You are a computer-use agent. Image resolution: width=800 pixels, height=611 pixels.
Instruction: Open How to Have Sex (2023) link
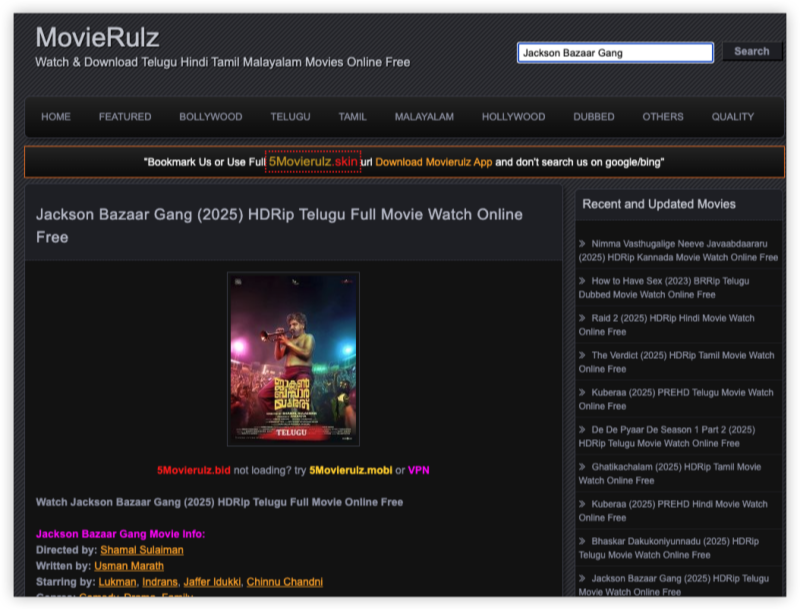(x=664, y=288)
